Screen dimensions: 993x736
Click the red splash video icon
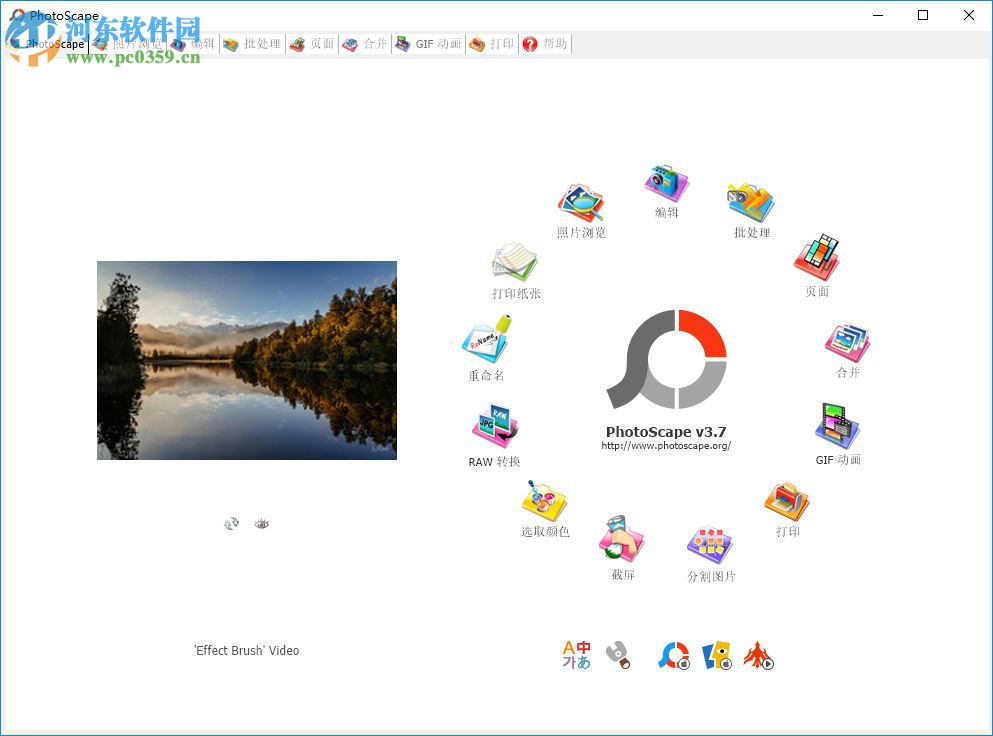(759, 655)
